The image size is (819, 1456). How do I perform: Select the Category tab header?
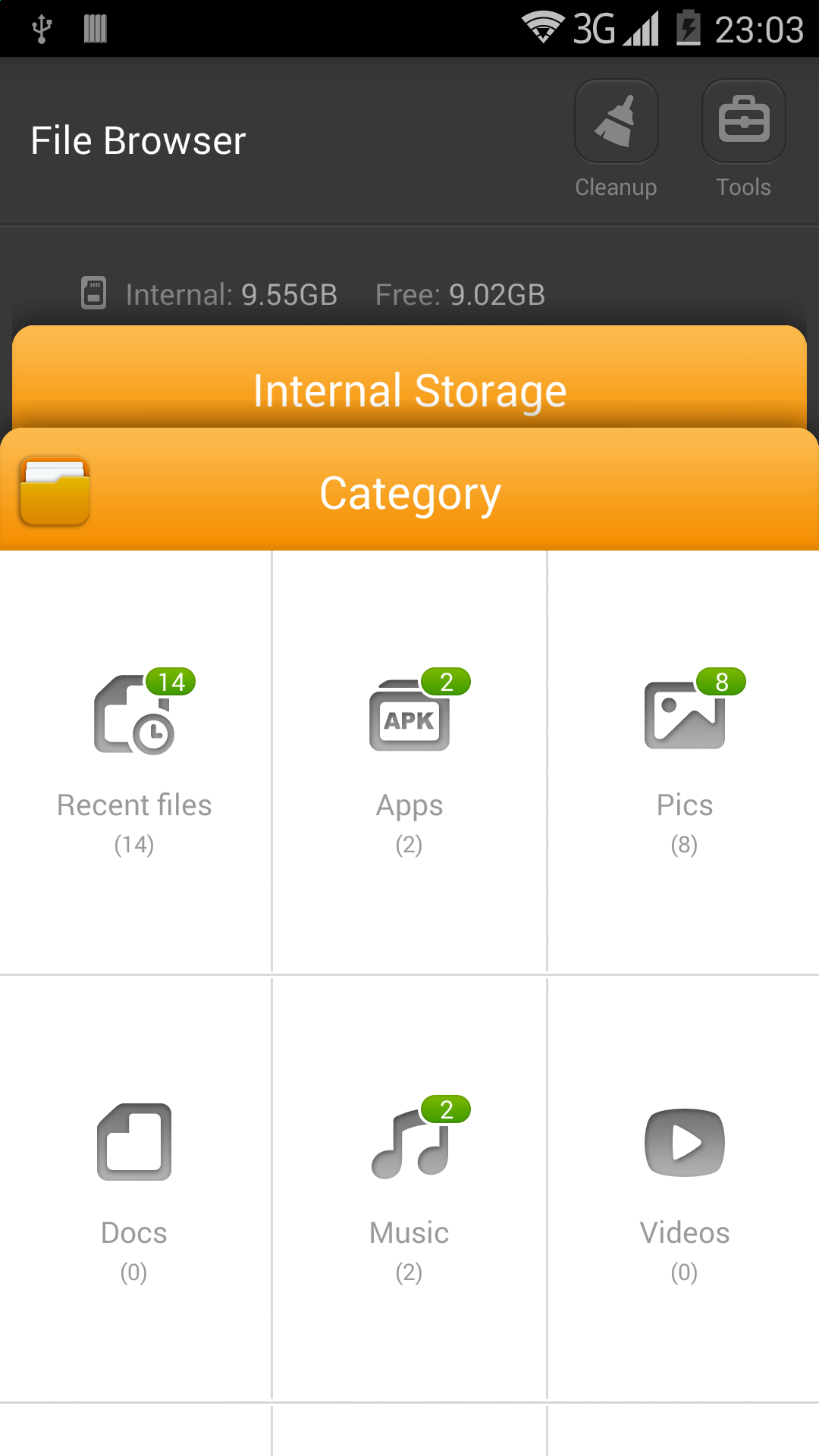click(409, 493)
